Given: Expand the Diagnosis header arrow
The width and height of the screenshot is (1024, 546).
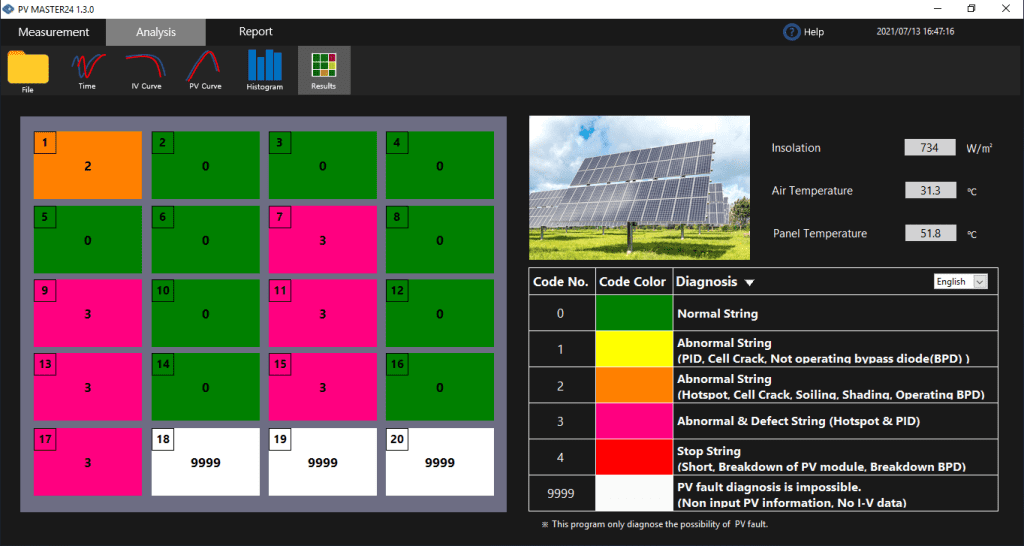Looking at the screenshot, I should click(750, 283).
